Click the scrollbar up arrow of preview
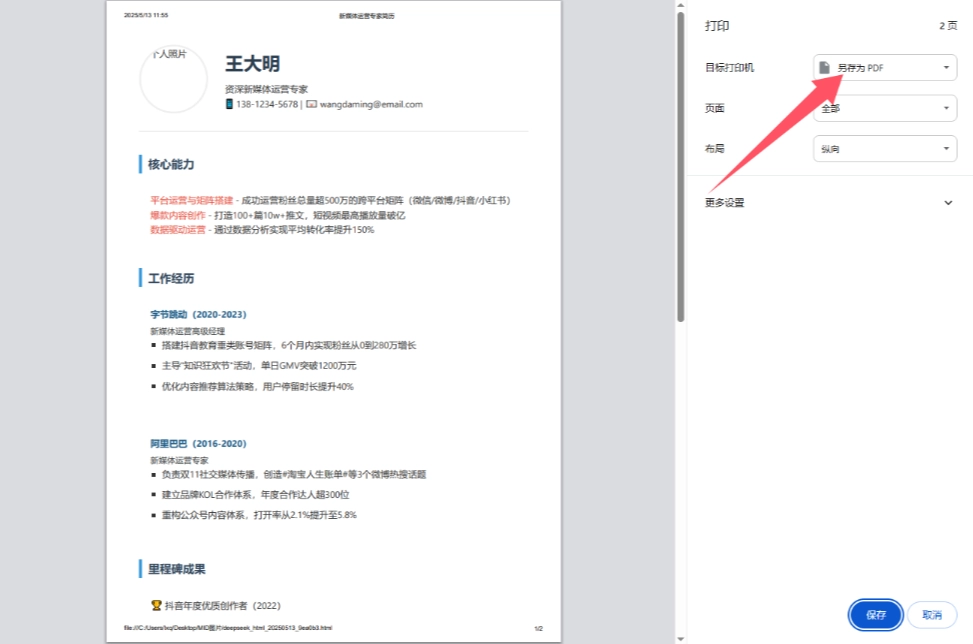The height and width of the screenshot is (644, 973). coord(681,5)
